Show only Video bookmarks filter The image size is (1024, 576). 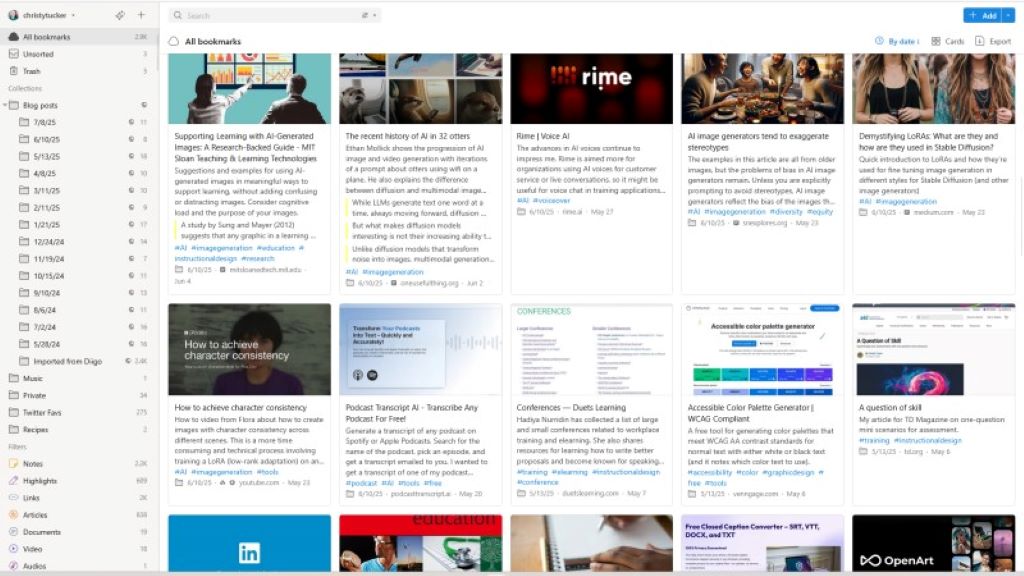click(32, 548)
